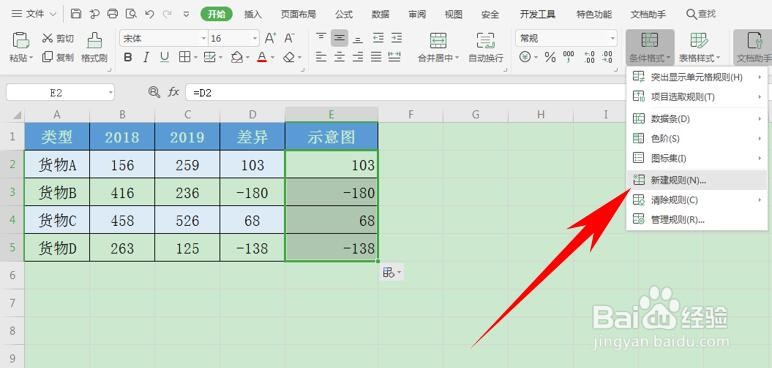Open 图标集(I) submenu
The width and height of the screenshot is (772, 368).
point(697,158)
